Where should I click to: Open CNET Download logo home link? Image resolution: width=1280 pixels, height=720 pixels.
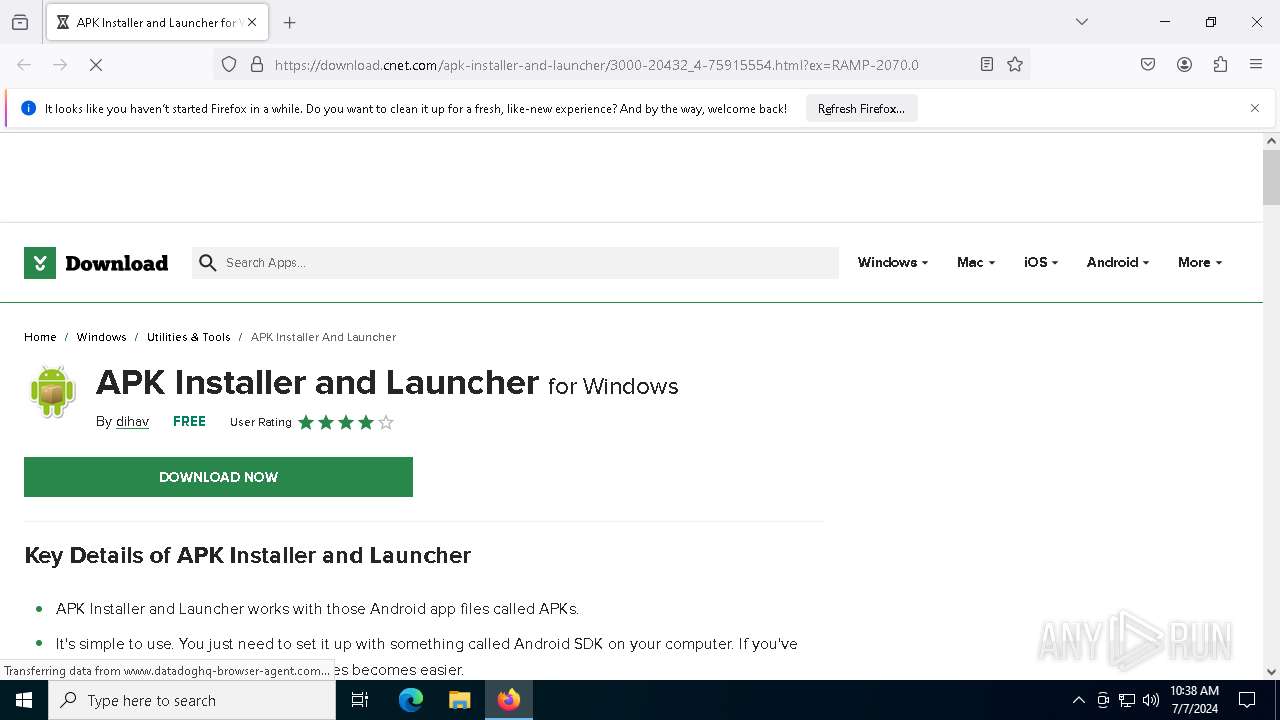(96, 263)
